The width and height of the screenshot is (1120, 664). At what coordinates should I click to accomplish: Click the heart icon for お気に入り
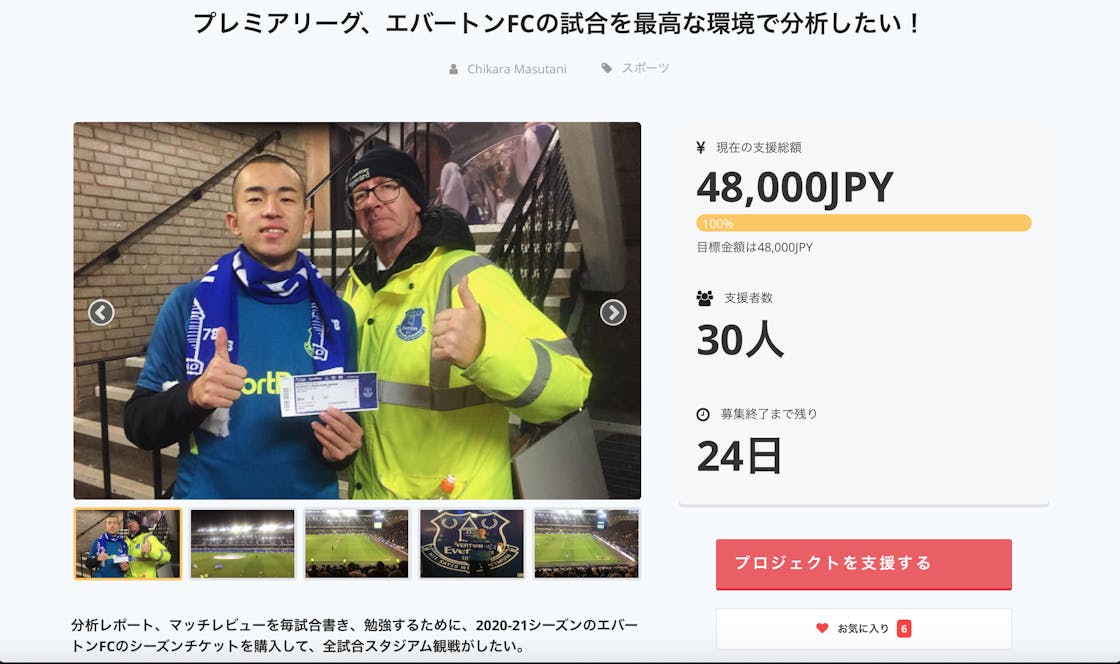[822, 628]
